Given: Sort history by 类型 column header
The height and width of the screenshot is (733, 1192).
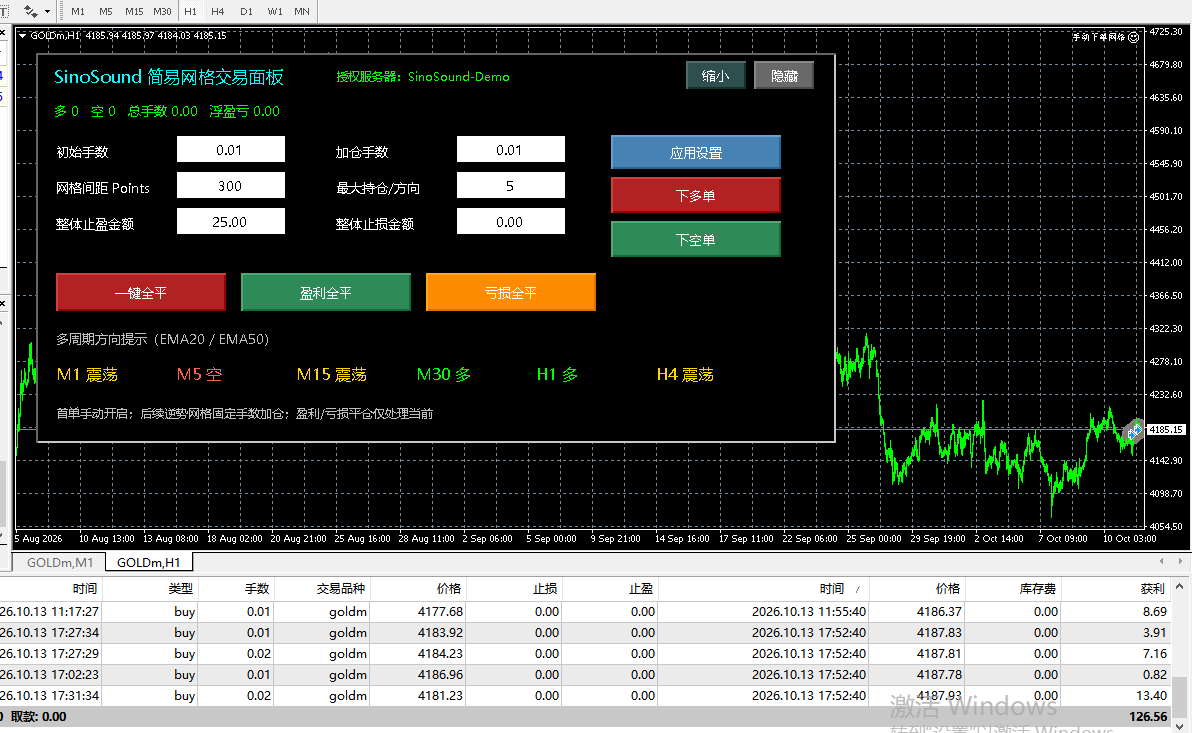Looking at the screenshot, I should [x=150, y=589].
